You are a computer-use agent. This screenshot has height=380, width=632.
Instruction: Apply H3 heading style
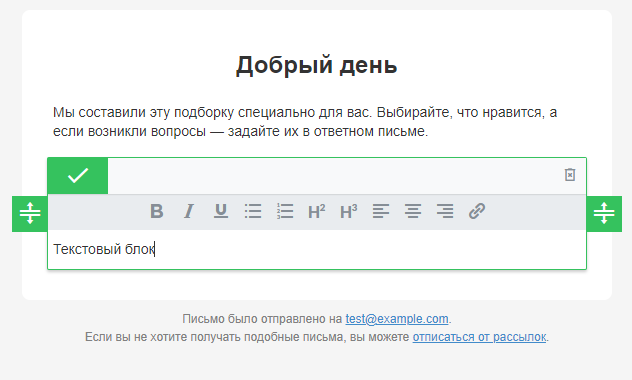pos(349,211)
